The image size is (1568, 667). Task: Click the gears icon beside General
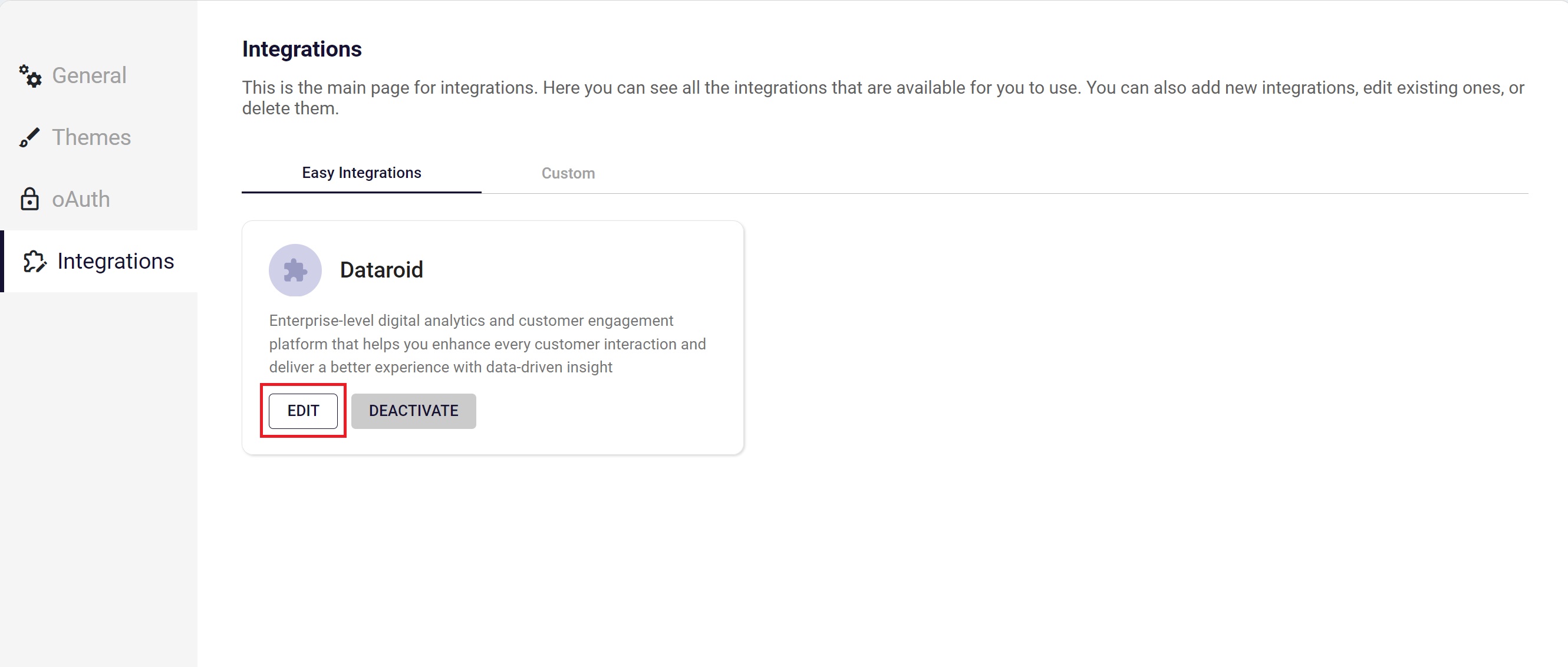[30, 76]
